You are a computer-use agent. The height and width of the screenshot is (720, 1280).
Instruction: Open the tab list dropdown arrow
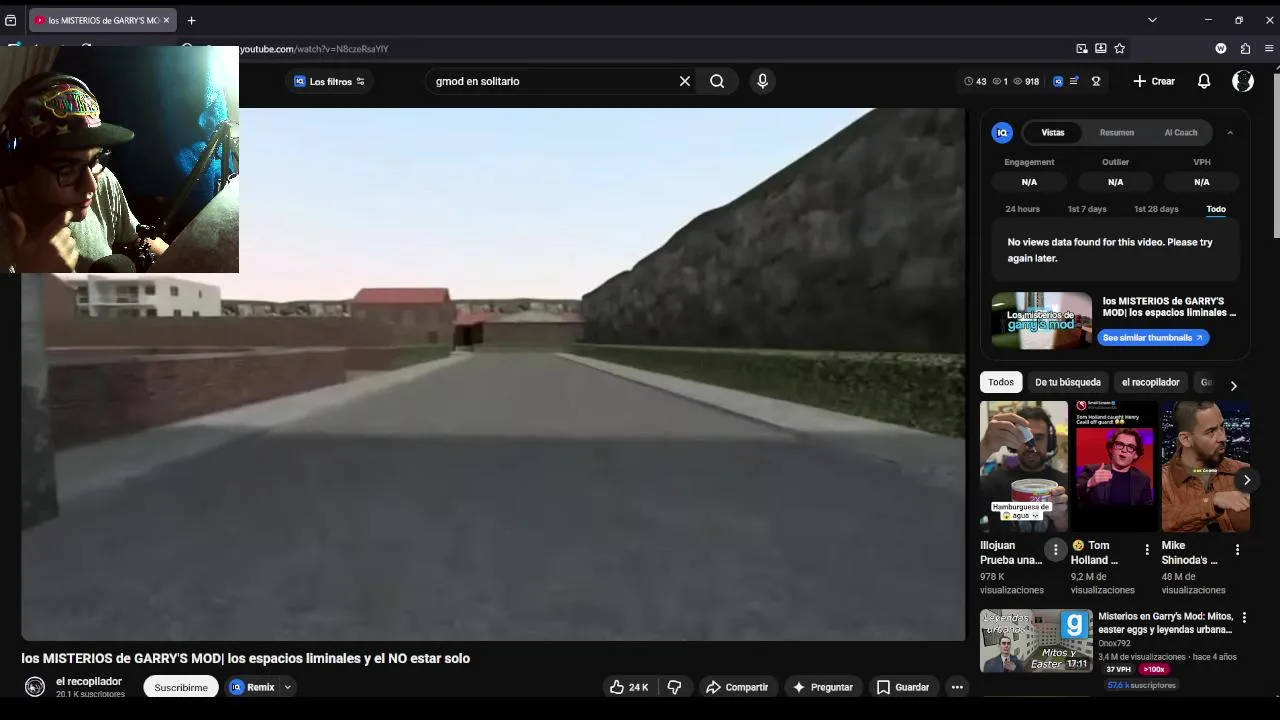pyautogui.click(x=1152, y=20)
